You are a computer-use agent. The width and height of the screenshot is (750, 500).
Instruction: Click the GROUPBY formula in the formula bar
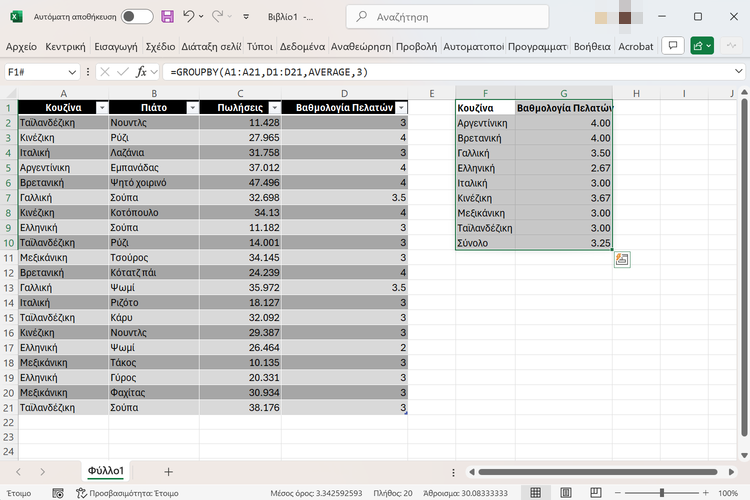[269, 72]
